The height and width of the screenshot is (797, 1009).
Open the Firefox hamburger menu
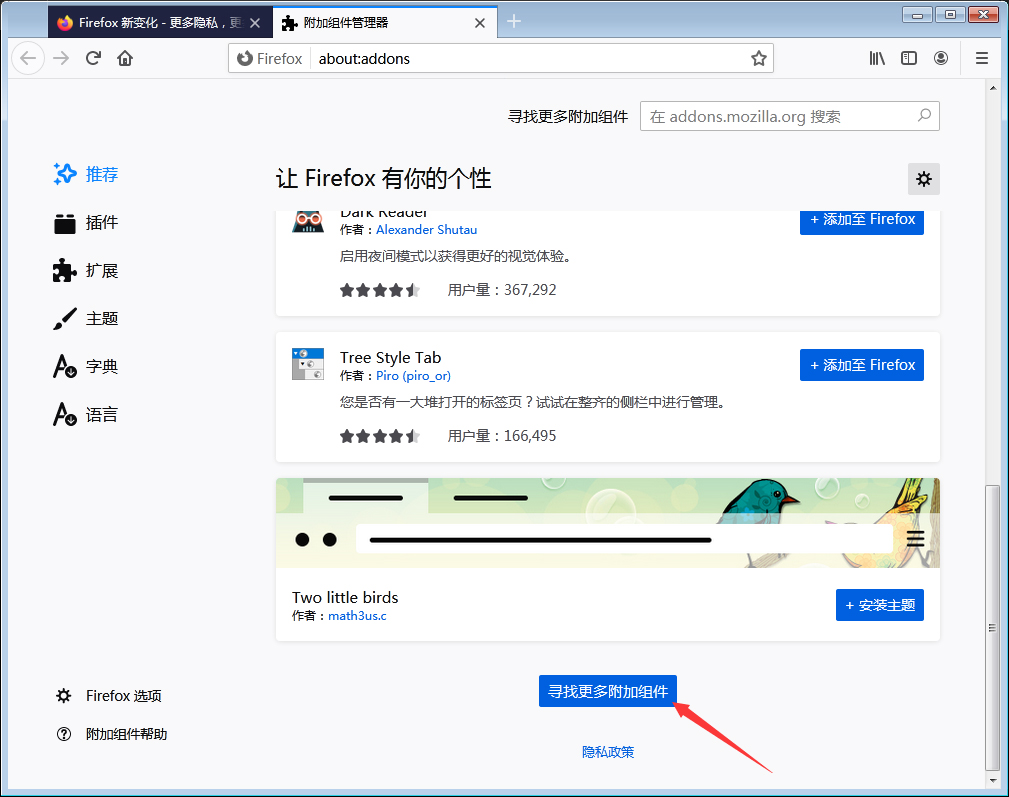click(x=981, y=58)
